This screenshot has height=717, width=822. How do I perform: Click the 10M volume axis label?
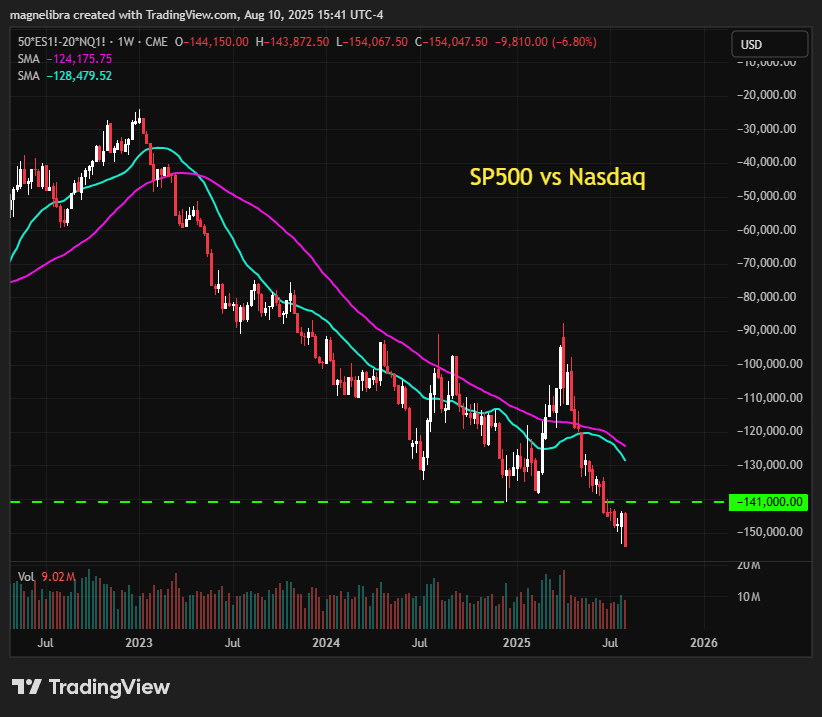coord(749,597)
